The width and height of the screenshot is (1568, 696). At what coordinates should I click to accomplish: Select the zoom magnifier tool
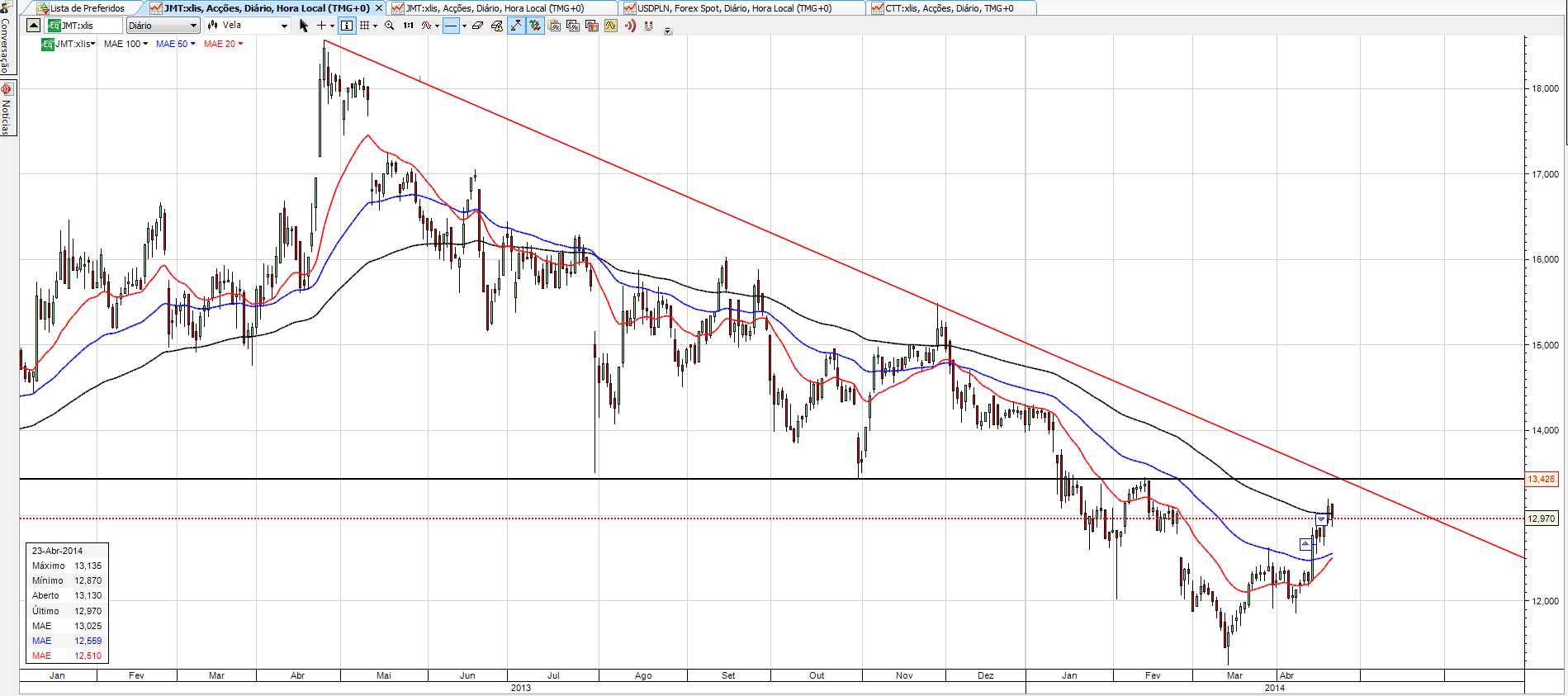tap(390, 26)
